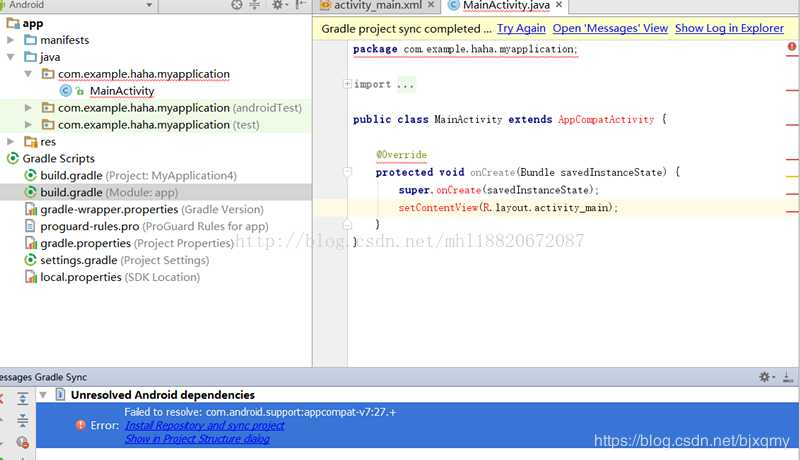The image size is (800, 460).
Task: Open local.properties (SDK Location)
Action: click(120, 277)
